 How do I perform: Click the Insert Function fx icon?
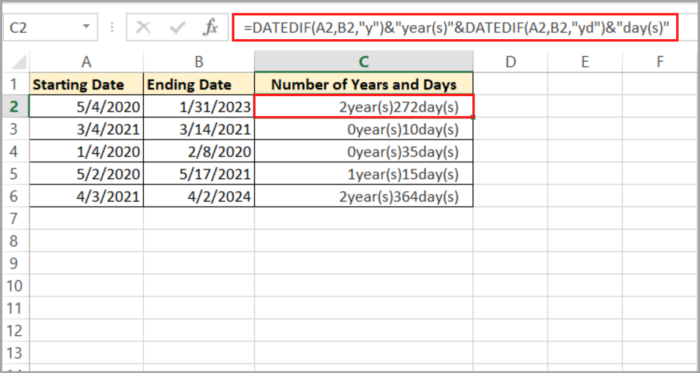pos(210,28)
